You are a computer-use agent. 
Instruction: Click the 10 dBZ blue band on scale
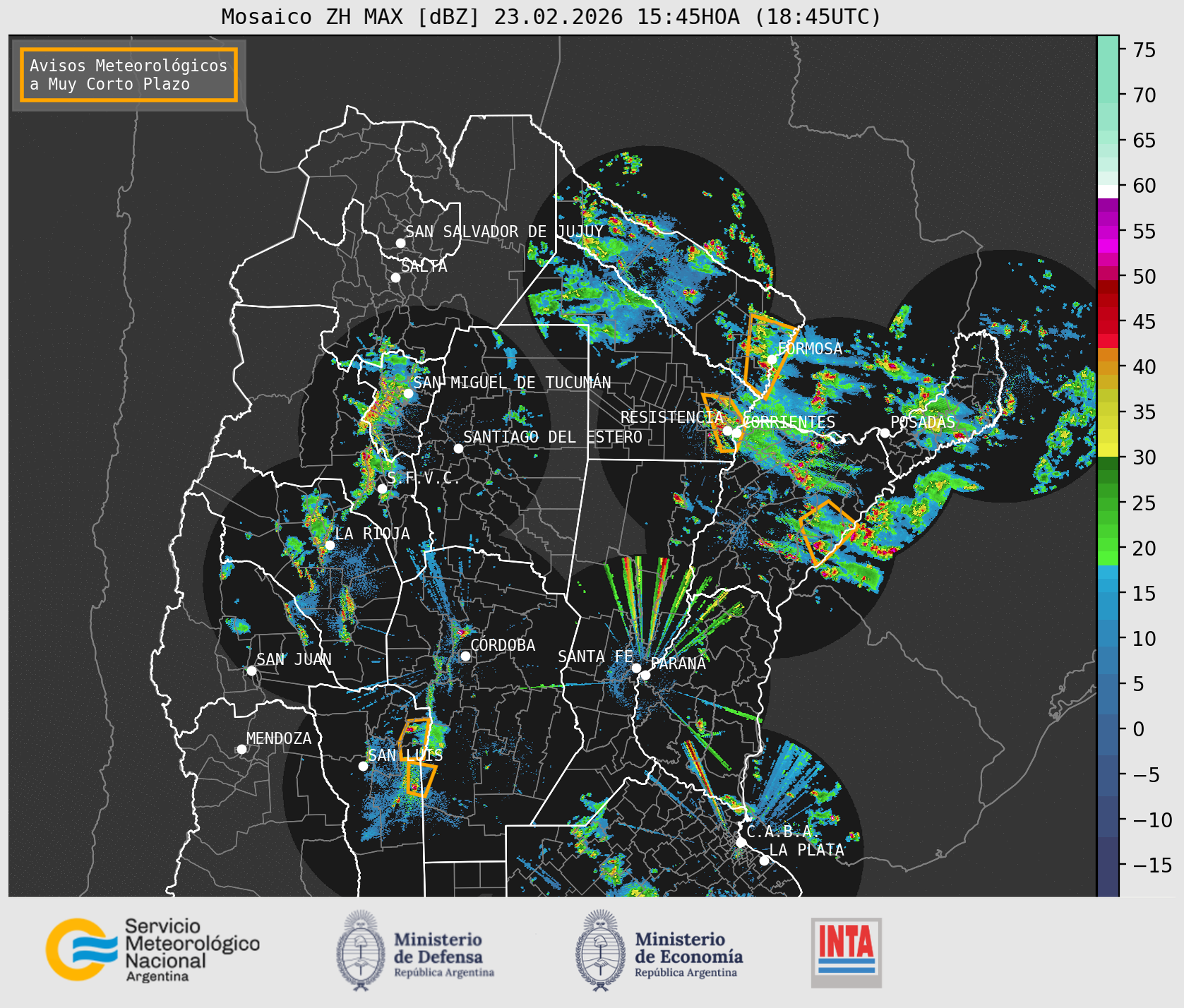point(1108,639)
